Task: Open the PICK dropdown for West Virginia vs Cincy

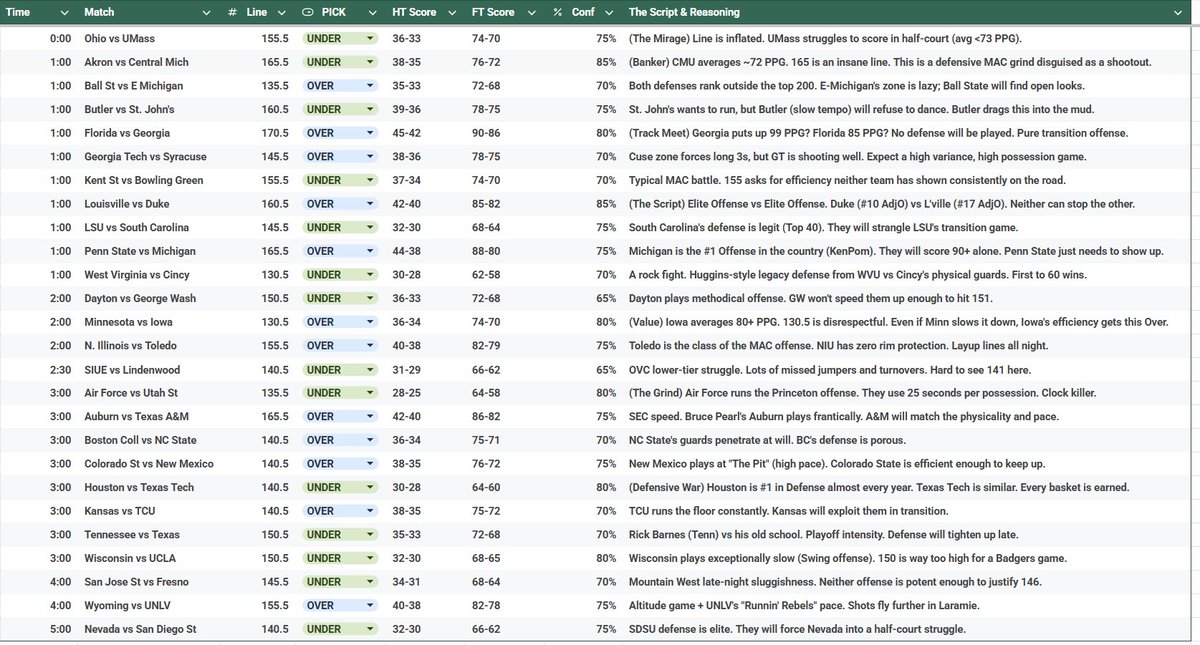Action: pos(370,275)
